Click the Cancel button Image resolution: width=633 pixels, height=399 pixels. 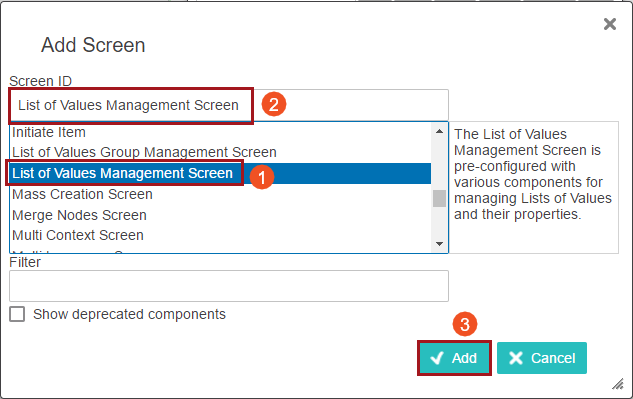(x=542, y=358)
